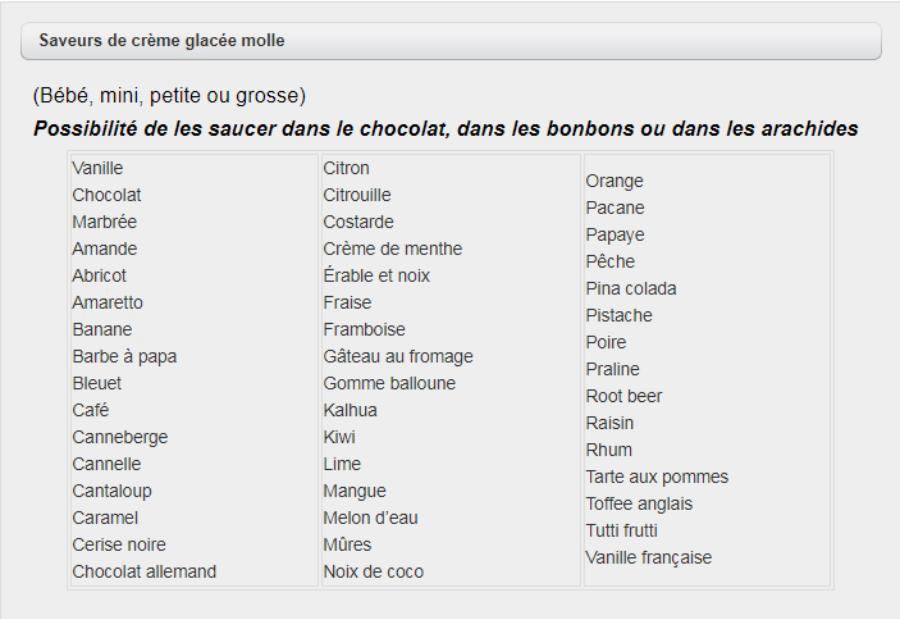Select 'Pina colada' in the third column
Screen dimensions: 900x619
(x=631, y=289)
